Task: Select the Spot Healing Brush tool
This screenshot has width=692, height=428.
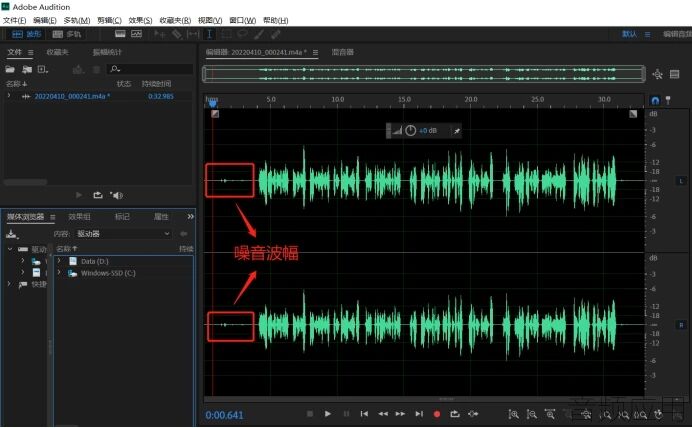Action: [275, 34]
